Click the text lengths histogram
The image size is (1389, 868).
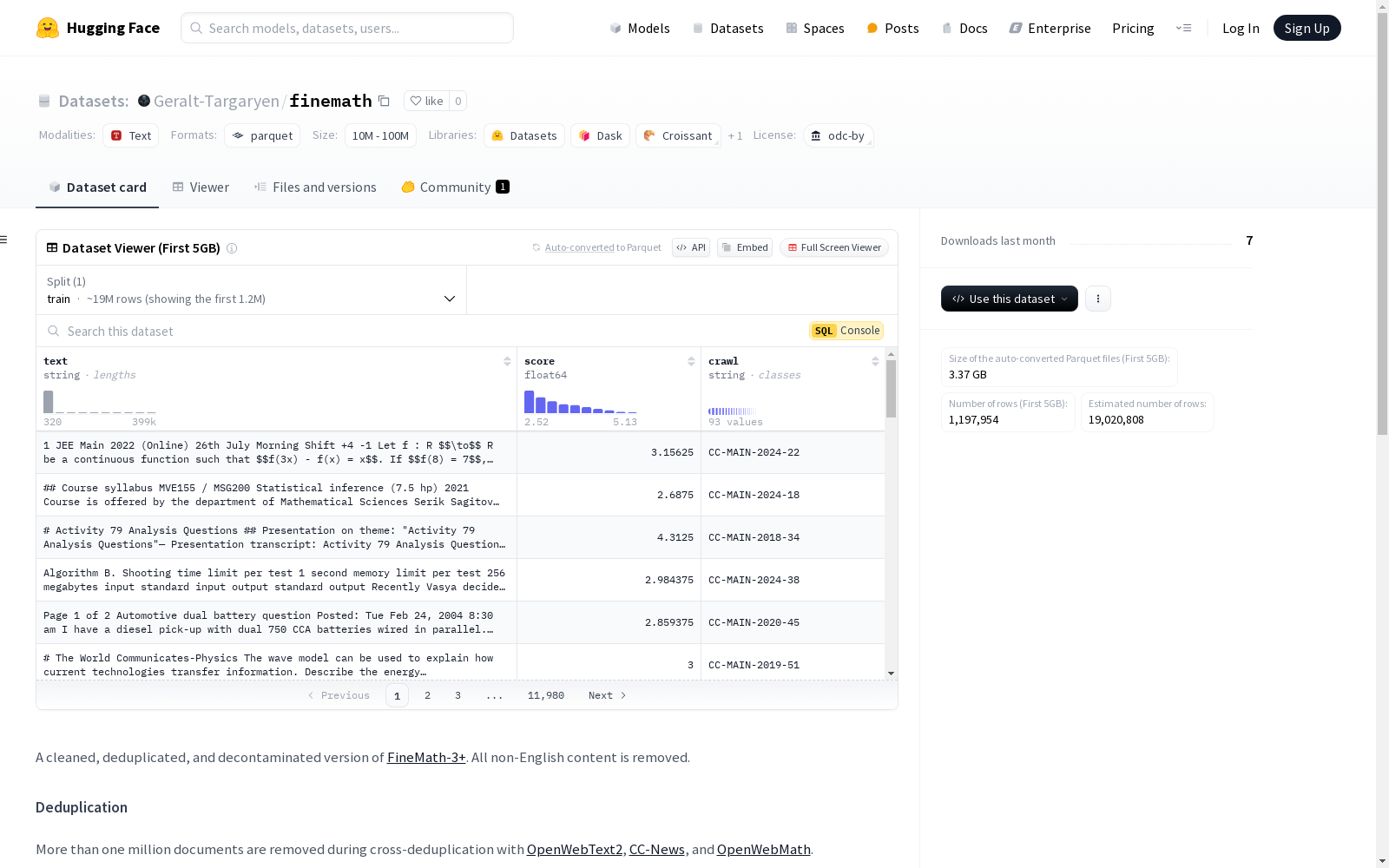coord(100,402)
